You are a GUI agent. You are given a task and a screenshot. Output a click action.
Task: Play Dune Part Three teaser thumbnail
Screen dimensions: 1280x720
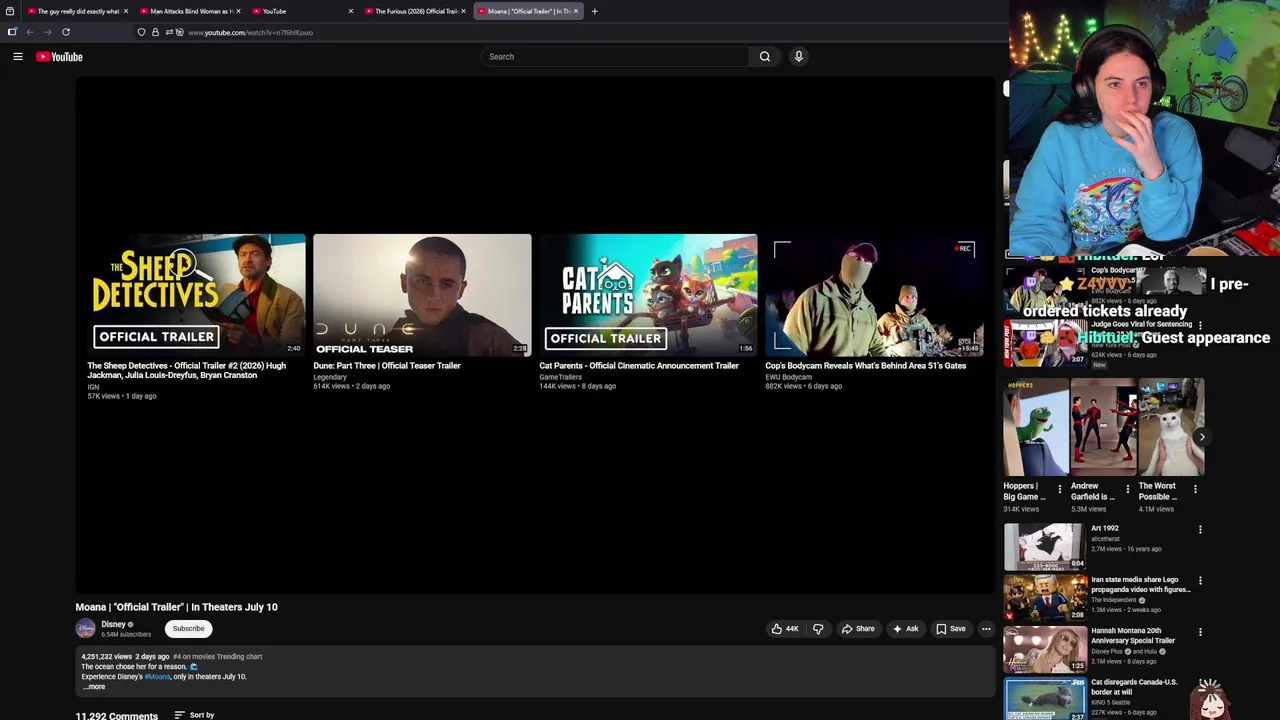click(x=422, y=295)
